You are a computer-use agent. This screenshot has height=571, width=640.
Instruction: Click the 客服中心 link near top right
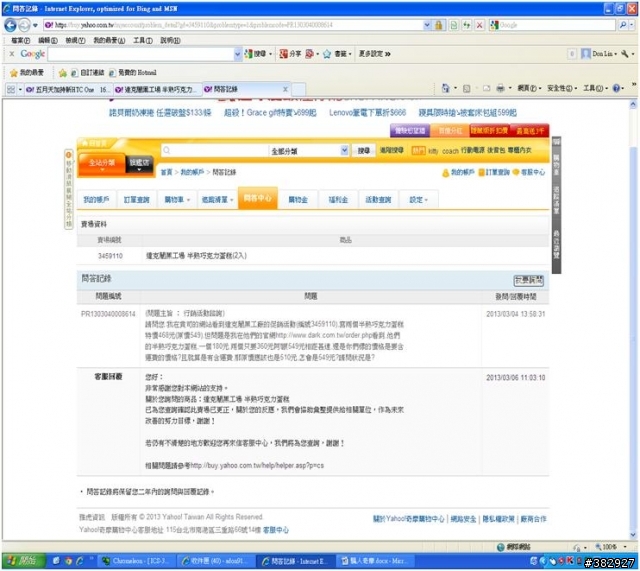coord(533,172)
